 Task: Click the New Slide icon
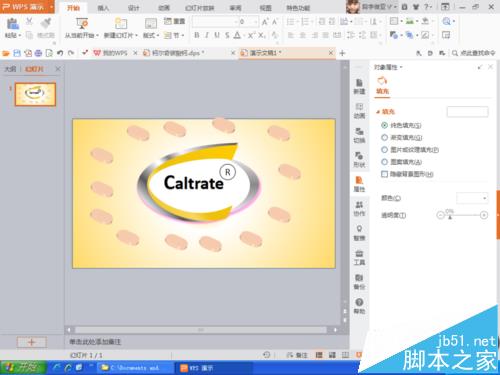click(x=121, y=24)
